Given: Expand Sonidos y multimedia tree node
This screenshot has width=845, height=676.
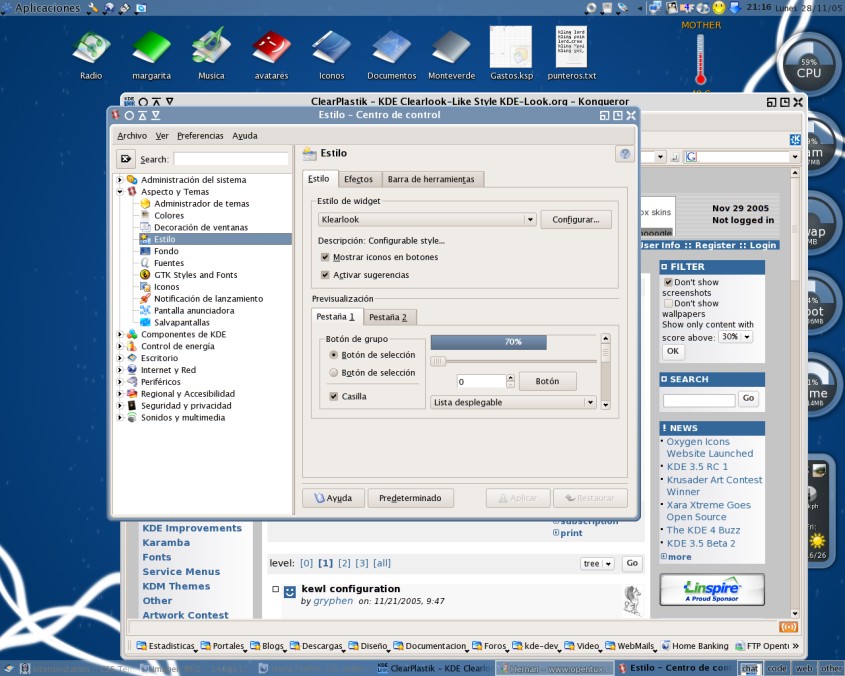Looking at the screenshot, I should (x=120, y=417).
